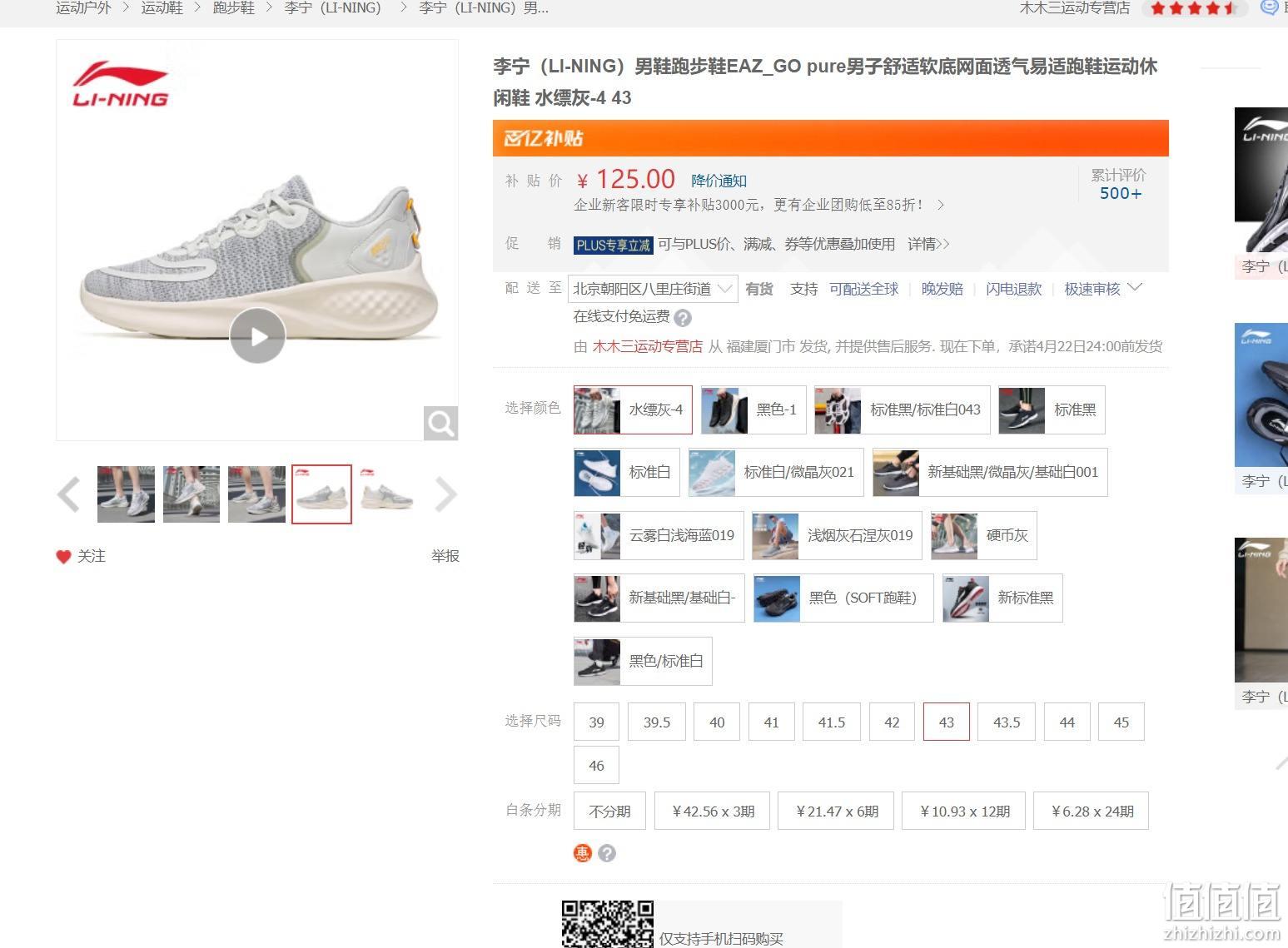Click the QR code for mobile purchase
Screen dimensions: 1288x948
point(607,924)
